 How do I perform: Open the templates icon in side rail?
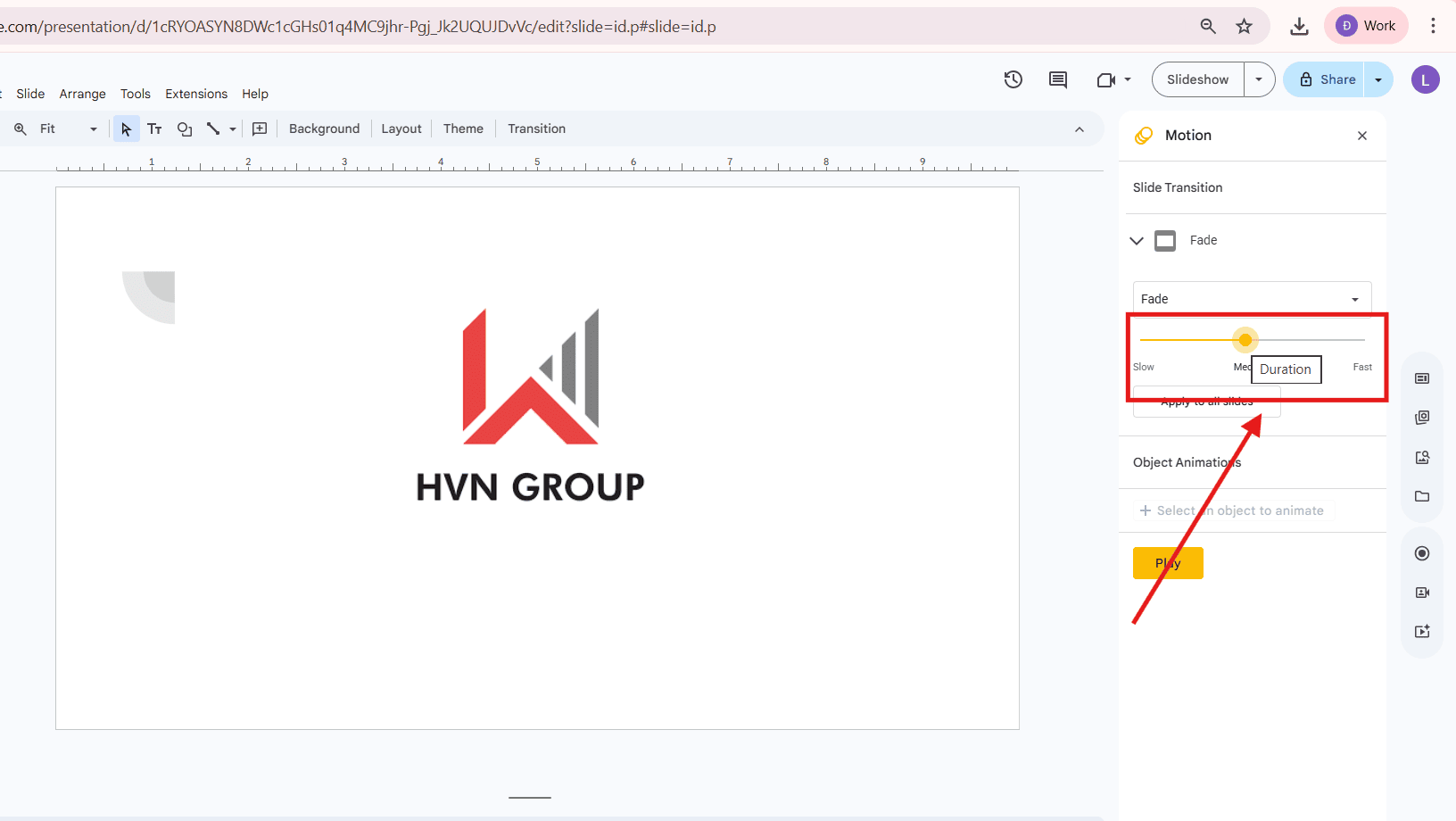(x=1422, y=378)
